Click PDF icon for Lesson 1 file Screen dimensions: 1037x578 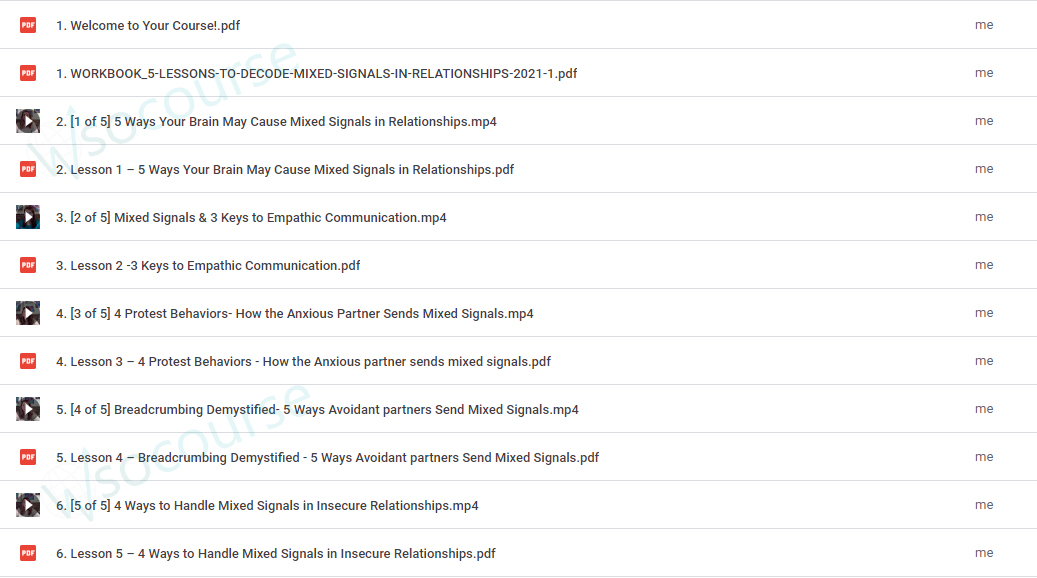tap(28, 169)
